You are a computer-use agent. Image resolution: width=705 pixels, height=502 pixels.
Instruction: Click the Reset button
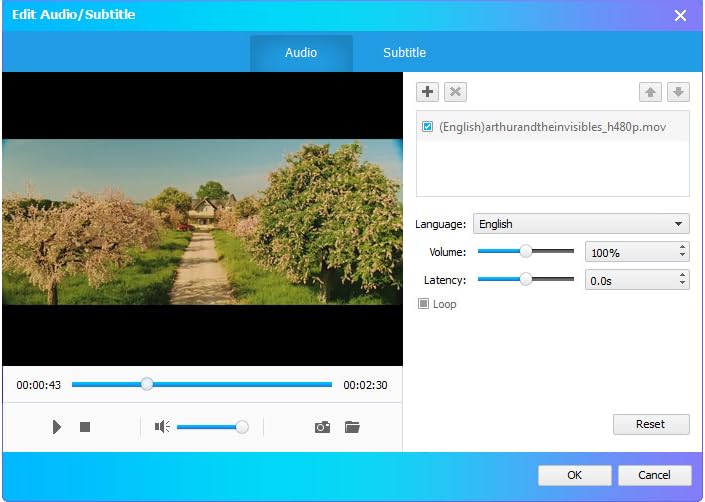pos(651,424)
